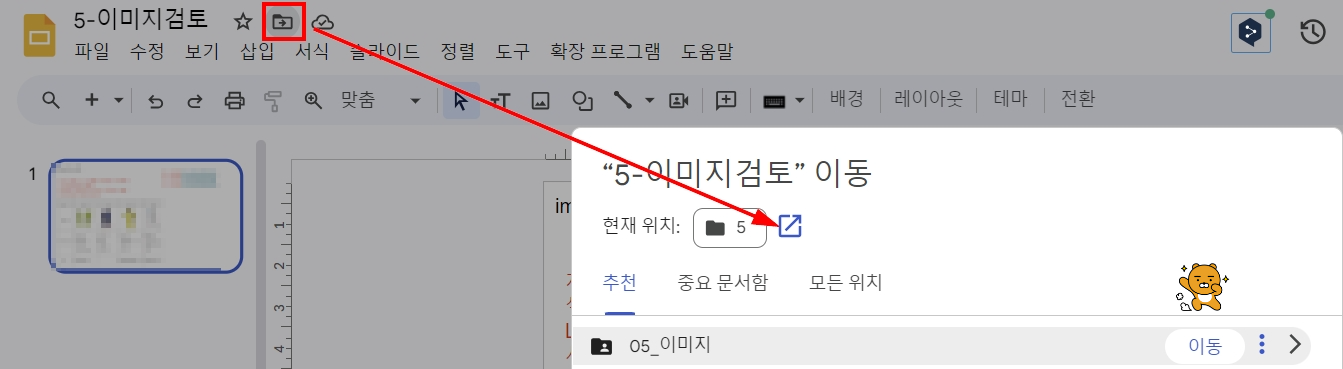1343x369 pixels.
Task: Open version history clock icon
Action: (x=1312, y=32)
